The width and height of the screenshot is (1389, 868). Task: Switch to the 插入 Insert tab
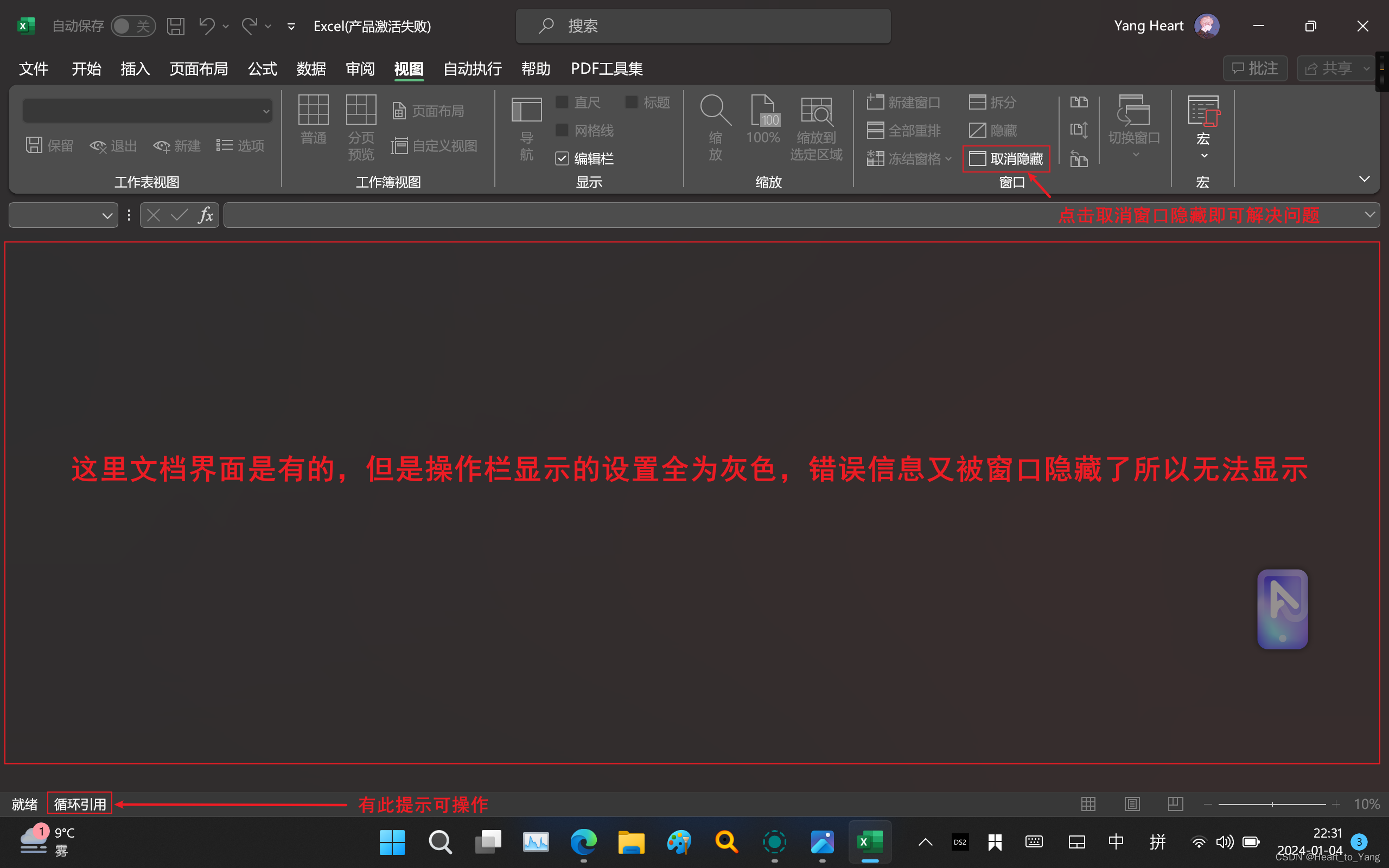pos(136,69)
